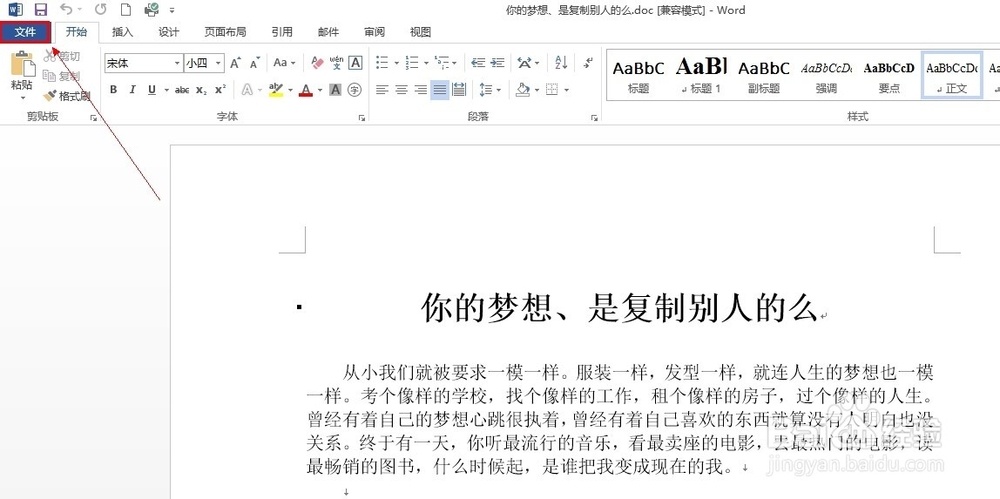Toggle superscript formatting
This screenshot has height=499, width=1000.
220,90
